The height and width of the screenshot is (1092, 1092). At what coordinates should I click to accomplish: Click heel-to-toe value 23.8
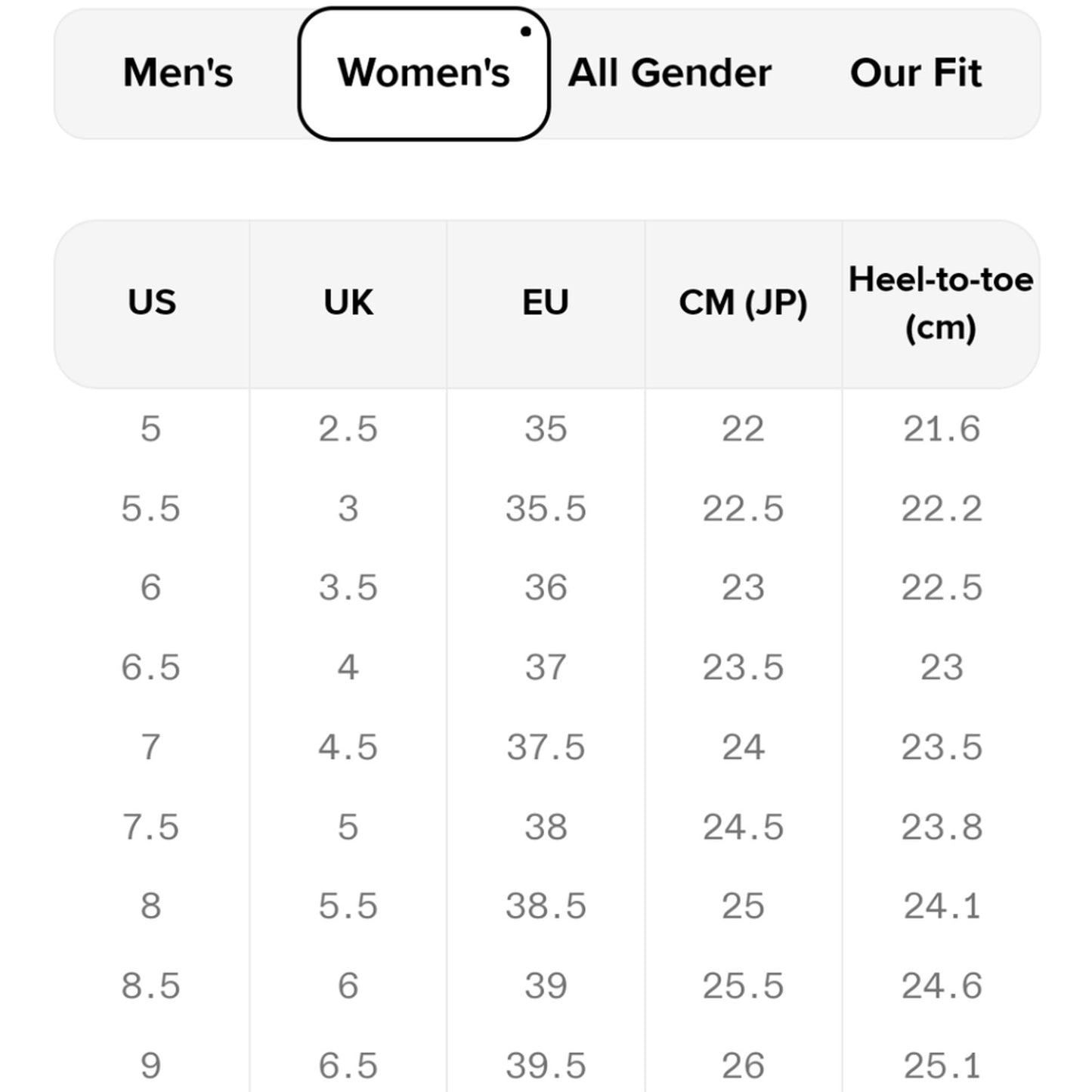click(x=942, y=827)
